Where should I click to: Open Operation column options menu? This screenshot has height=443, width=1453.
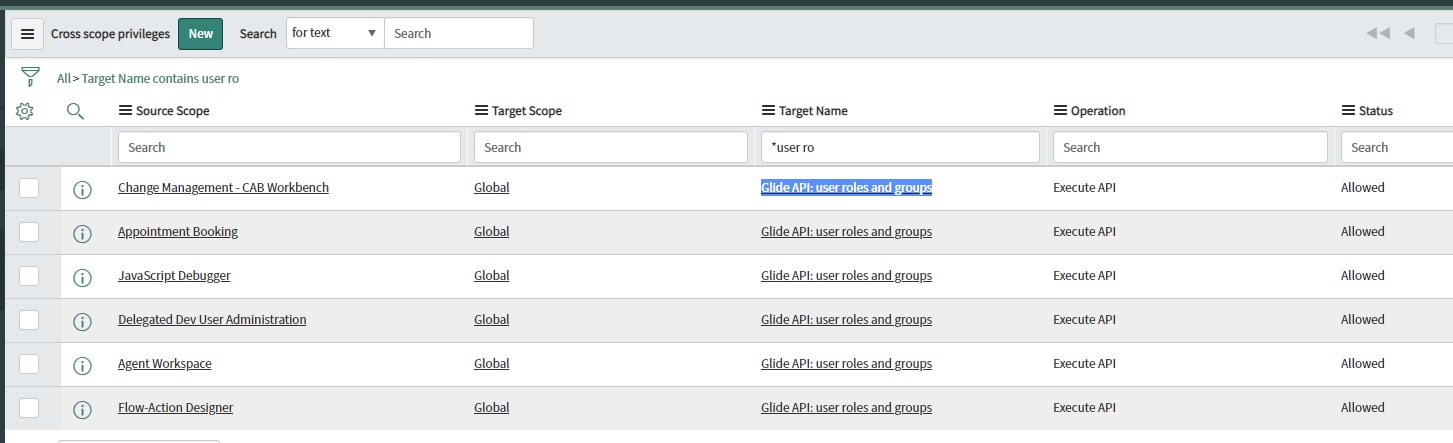(1060, 111)
